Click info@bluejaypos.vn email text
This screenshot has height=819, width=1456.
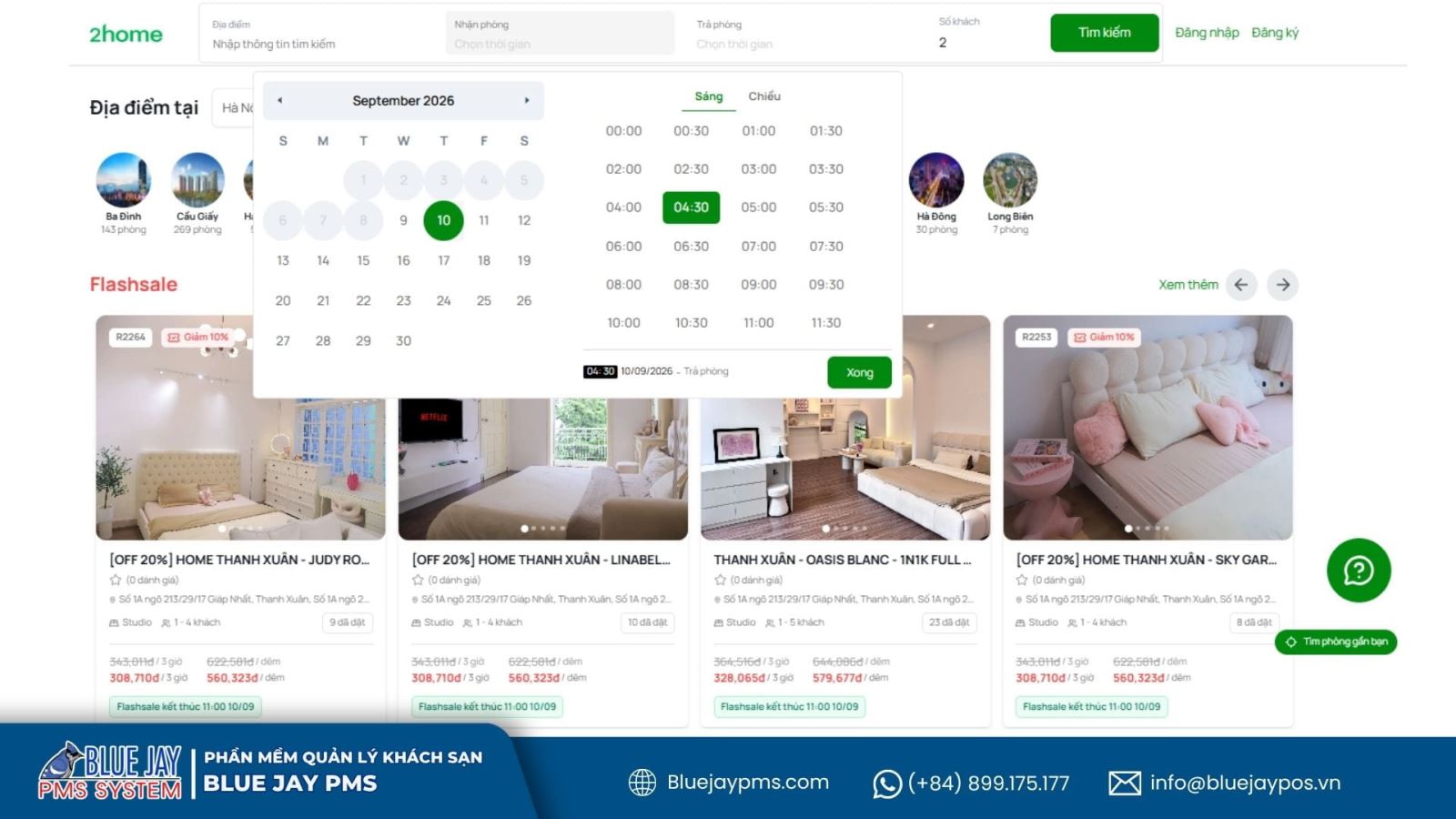(1245, 783)
